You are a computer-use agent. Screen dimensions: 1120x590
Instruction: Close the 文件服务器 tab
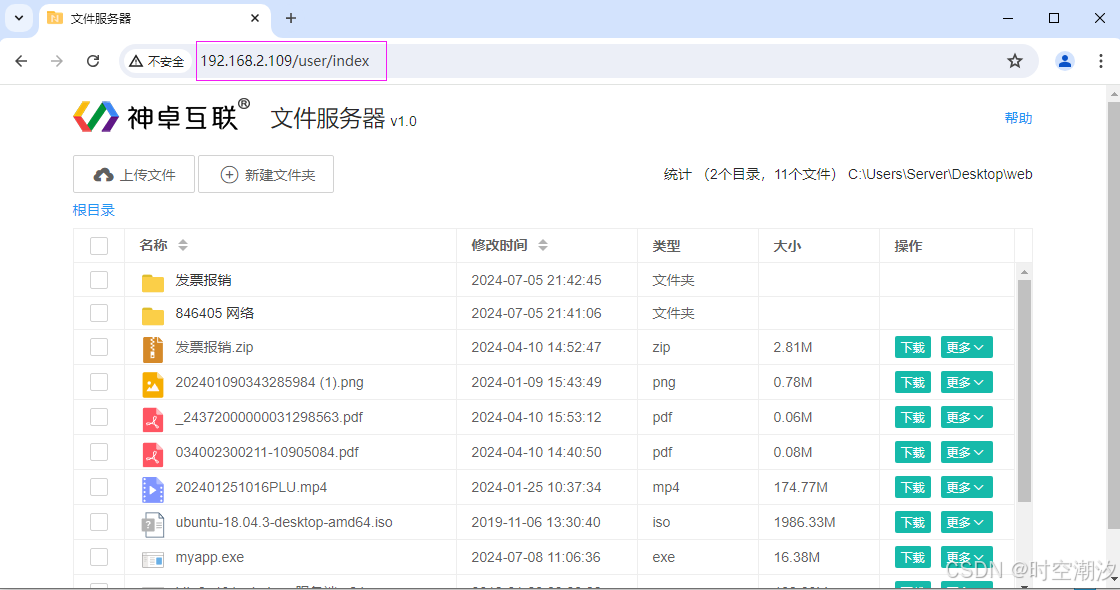(x=255, y=18)
